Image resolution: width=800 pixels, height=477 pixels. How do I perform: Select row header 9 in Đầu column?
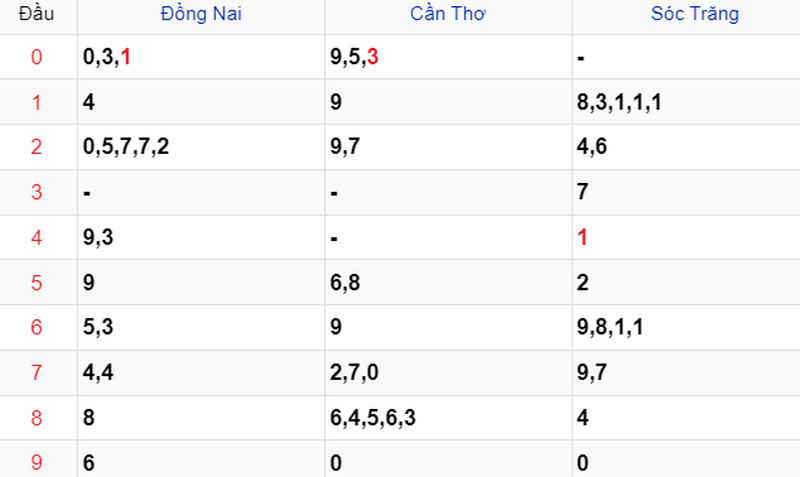click(36, 462)
